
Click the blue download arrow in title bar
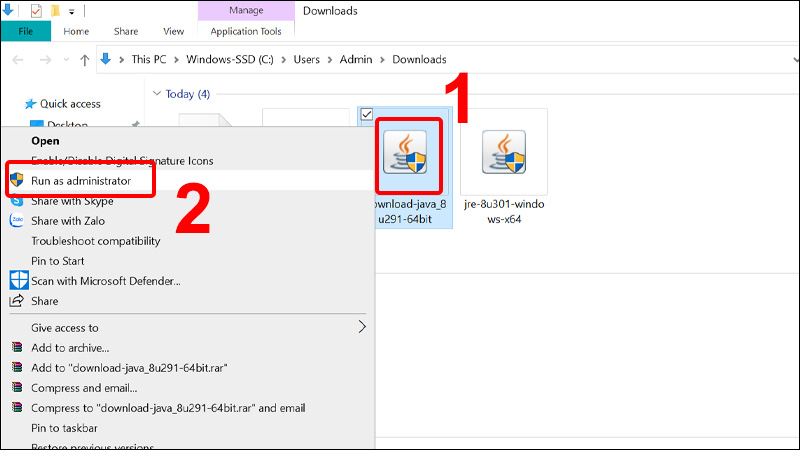point(8,9)
